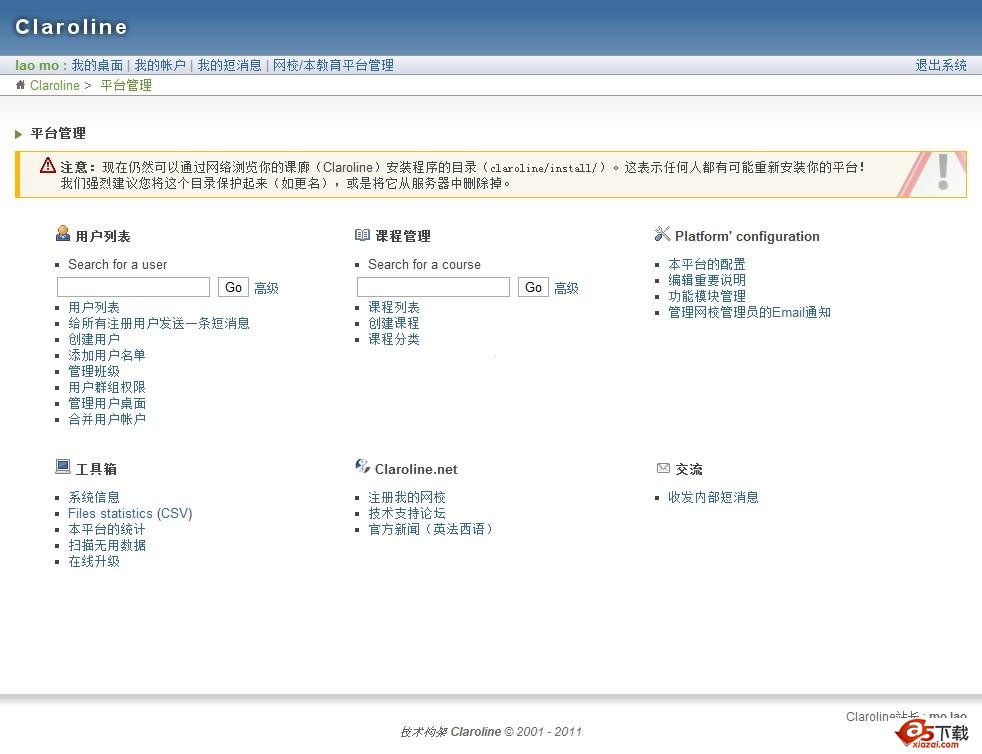982x754 pixels.
Task: Focus the Search for a user field
Action: (x=133, y=287)
